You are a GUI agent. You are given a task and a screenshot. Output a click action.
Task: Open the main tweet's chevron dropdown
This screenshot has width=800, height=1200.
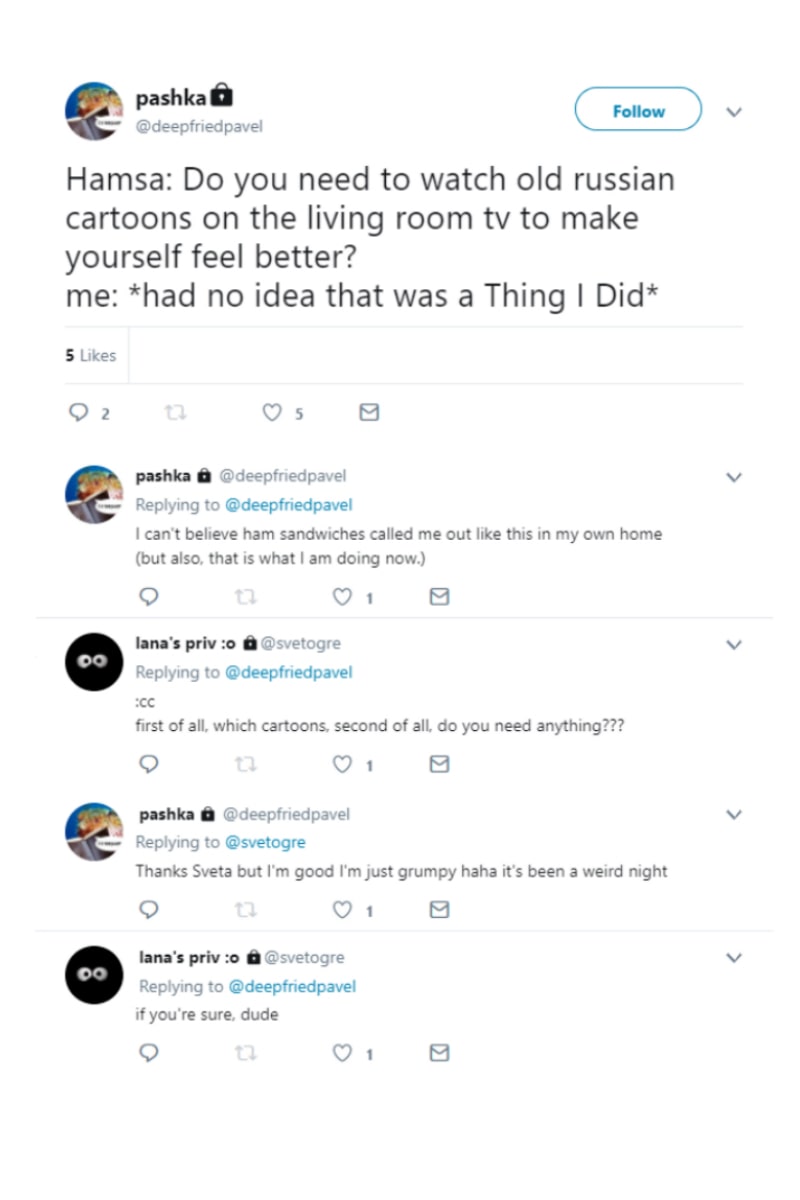[734, 111]
